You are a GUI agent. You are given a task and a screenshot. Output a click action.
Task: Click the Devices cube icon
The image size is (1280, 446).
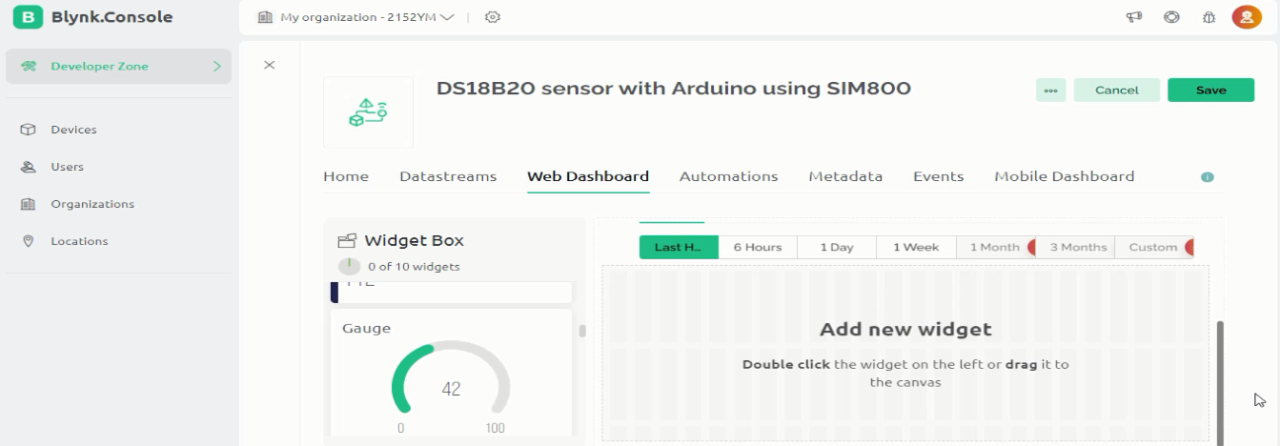(29, 129)
